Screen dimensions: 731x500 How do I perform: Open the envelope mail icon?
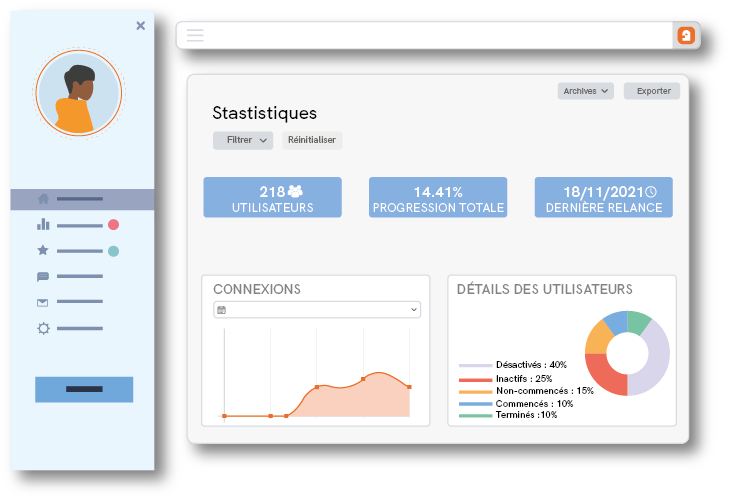tap(42, 303)
